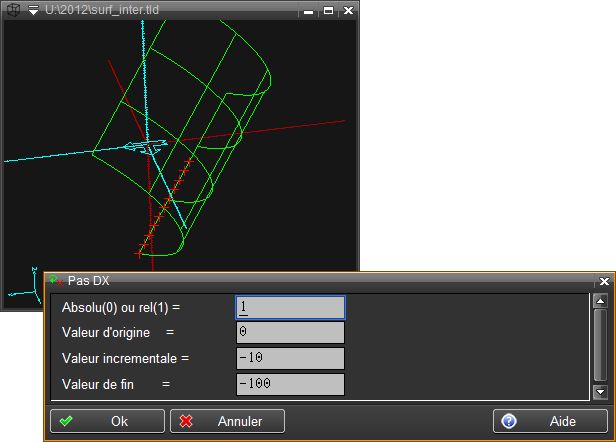Close the surf_inter.tld viewport window

click(347, 10)
